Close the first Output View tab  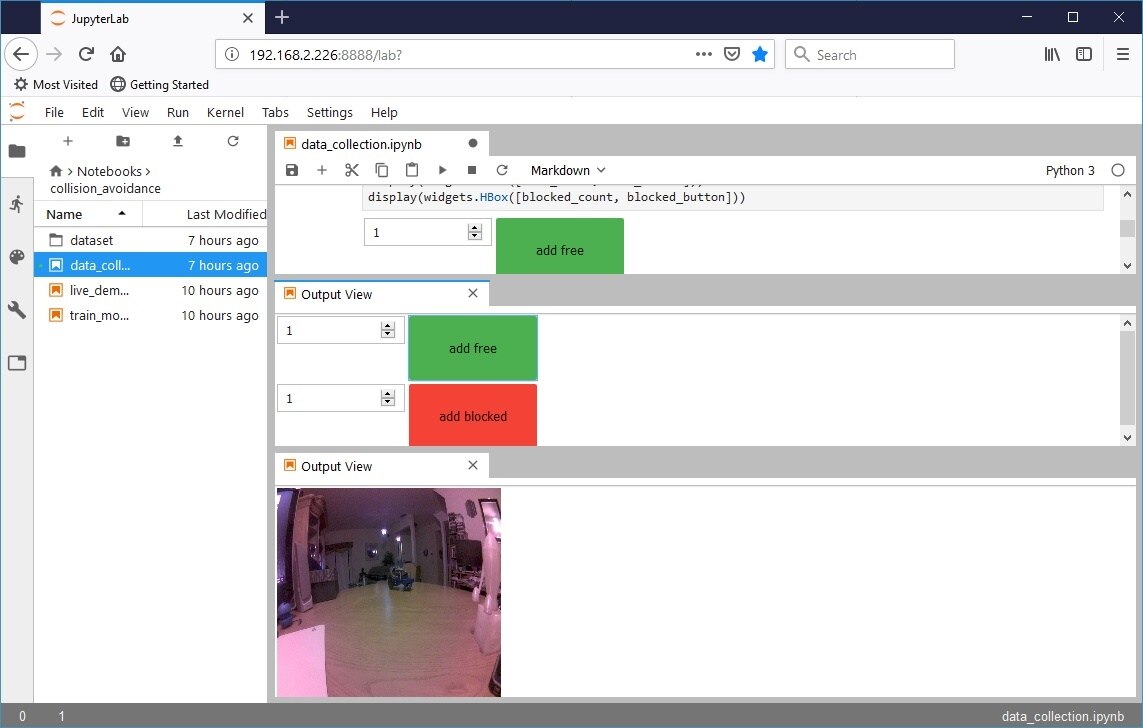(x=473, y=294)
